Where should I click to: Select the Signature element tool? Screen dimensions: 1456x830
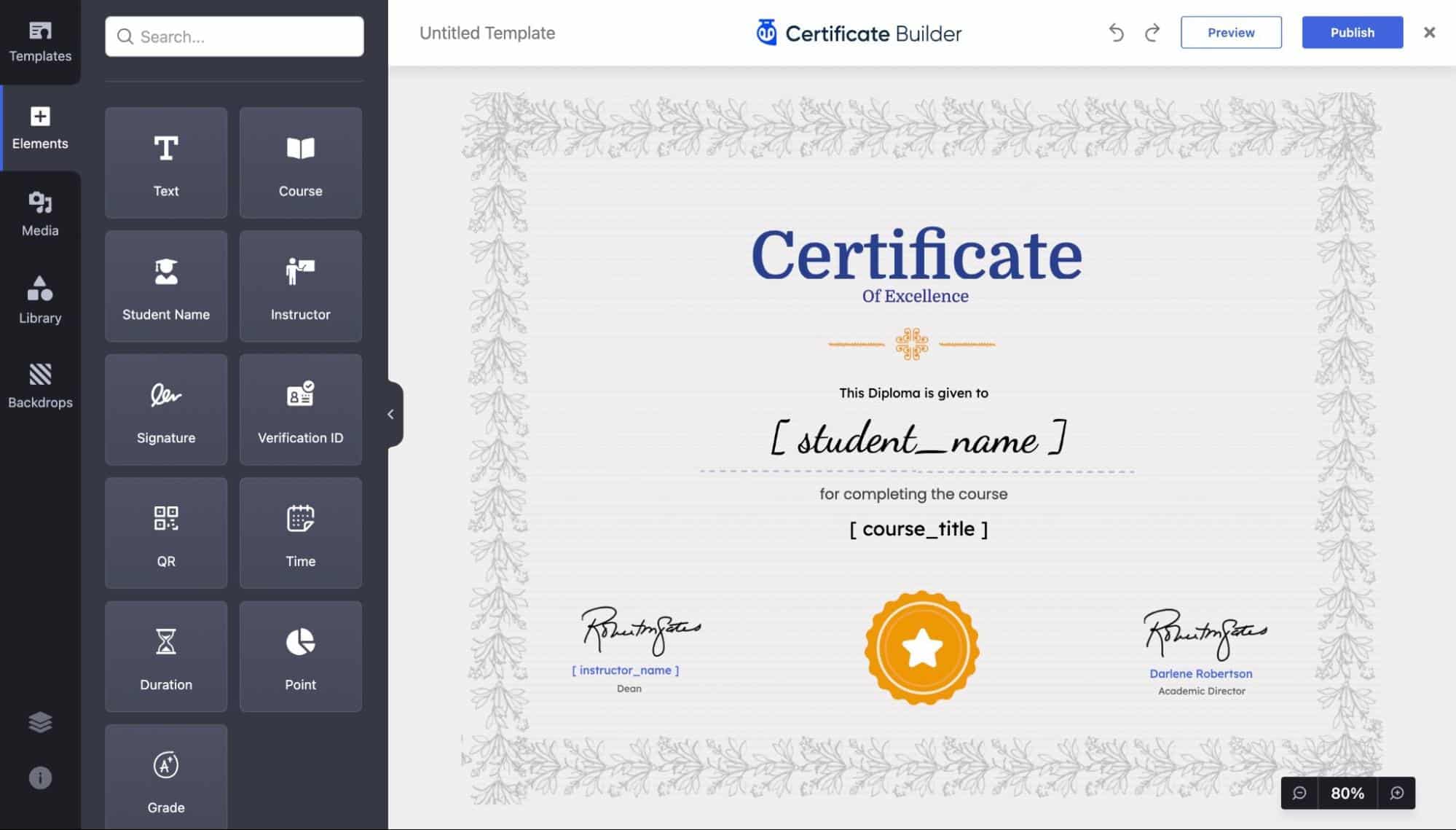click(x=165, y=409)
